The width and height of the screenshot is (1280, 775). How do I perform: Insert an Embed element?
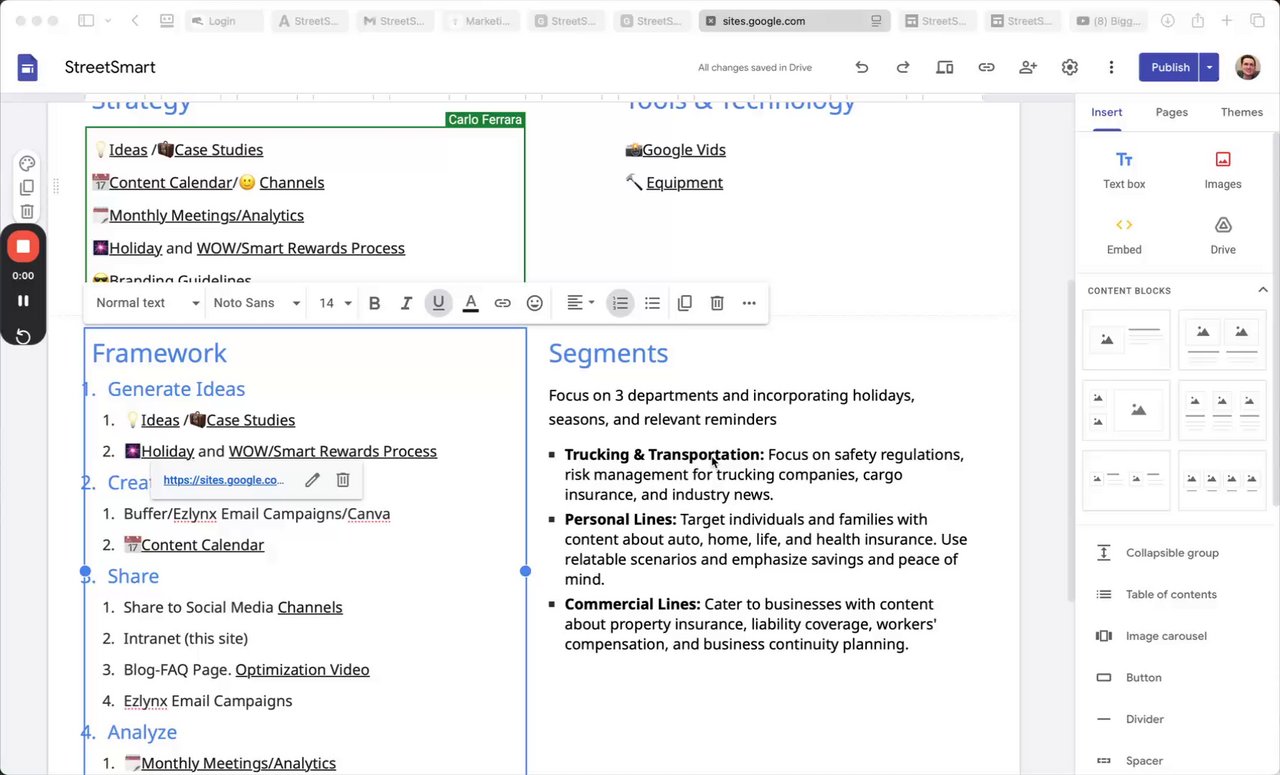pos(1124,236)
